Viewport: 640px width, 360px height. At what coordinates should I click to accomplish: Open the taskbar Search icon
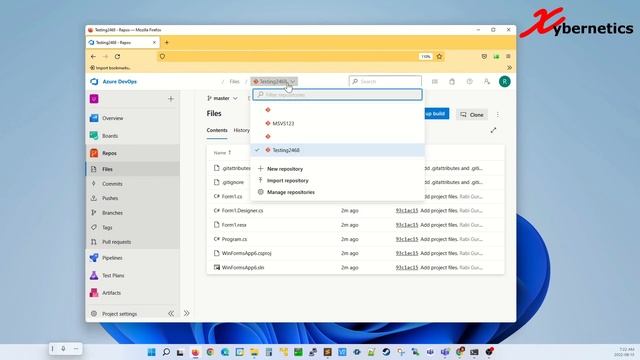coord(166,352)
